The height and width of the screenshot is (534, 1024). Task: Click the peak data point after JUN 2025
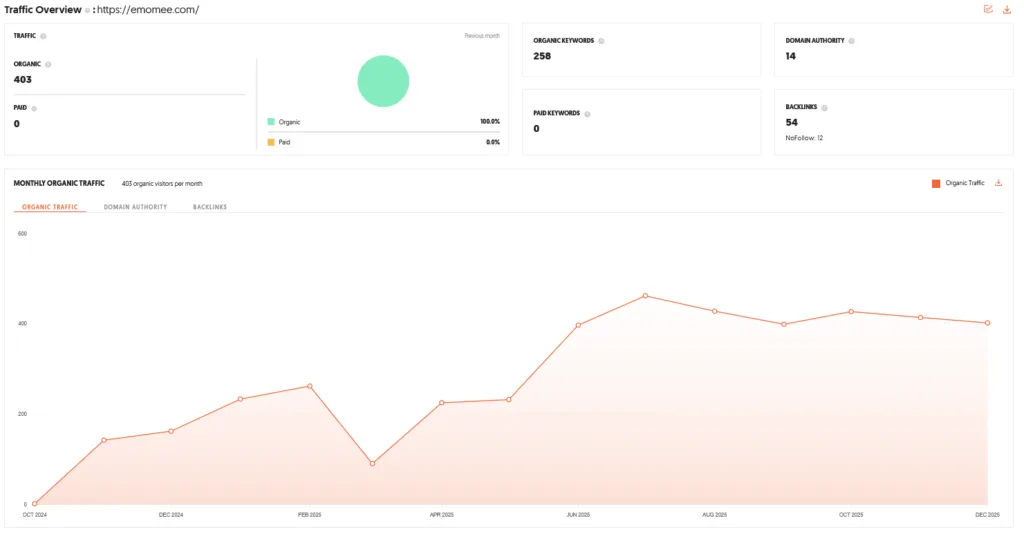click(645, 296)
